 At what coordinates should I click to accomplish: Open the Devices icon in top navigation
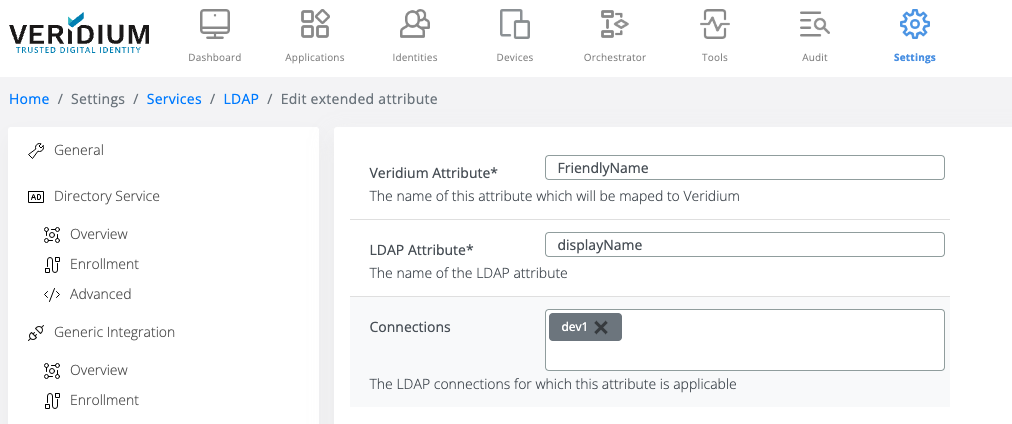pyautogui.click(x=514, y=23)
